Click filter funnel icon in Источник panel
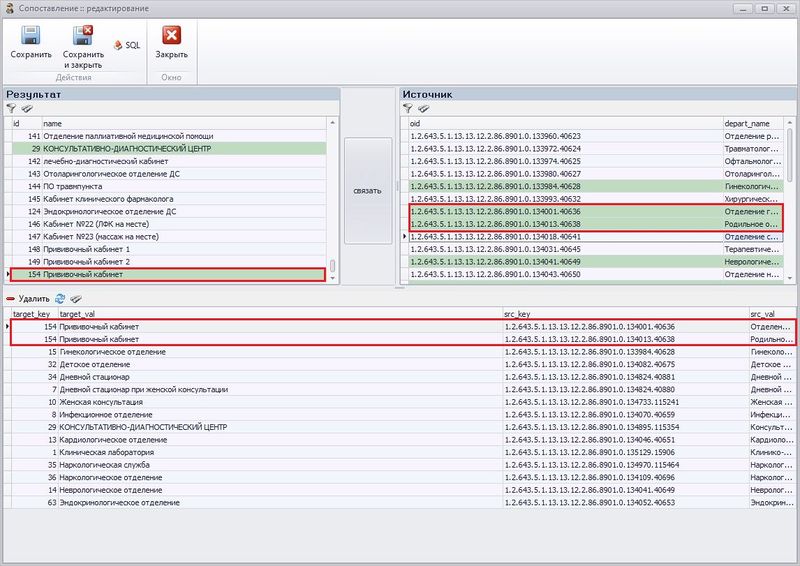The image size is (800, 566). [x=408, y=108]
